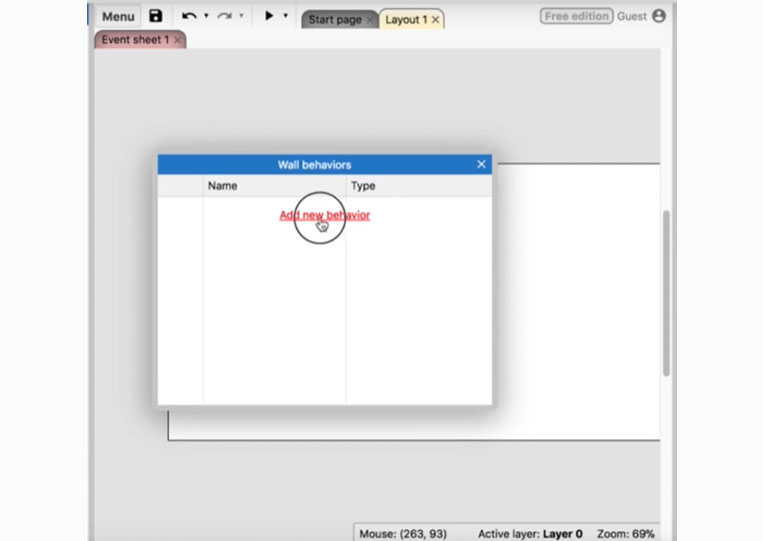Click the Wall behaviors title bar
The height and width of the screenshot is (541, 763).
(325, 164)
